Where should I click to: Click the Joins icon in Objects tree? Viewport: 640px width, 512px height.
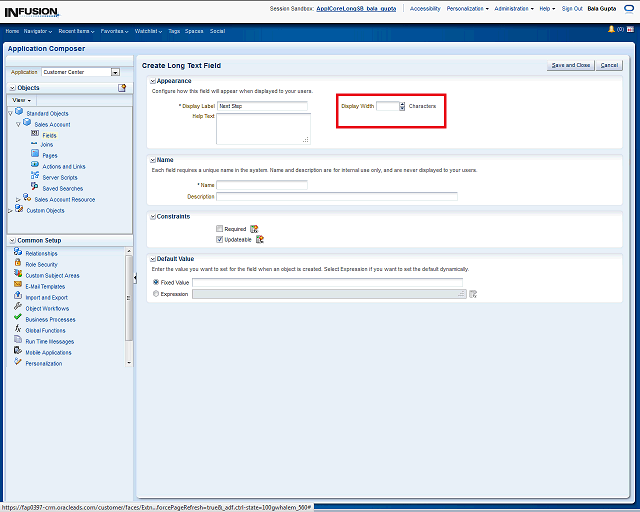click(x=35, y=144)
